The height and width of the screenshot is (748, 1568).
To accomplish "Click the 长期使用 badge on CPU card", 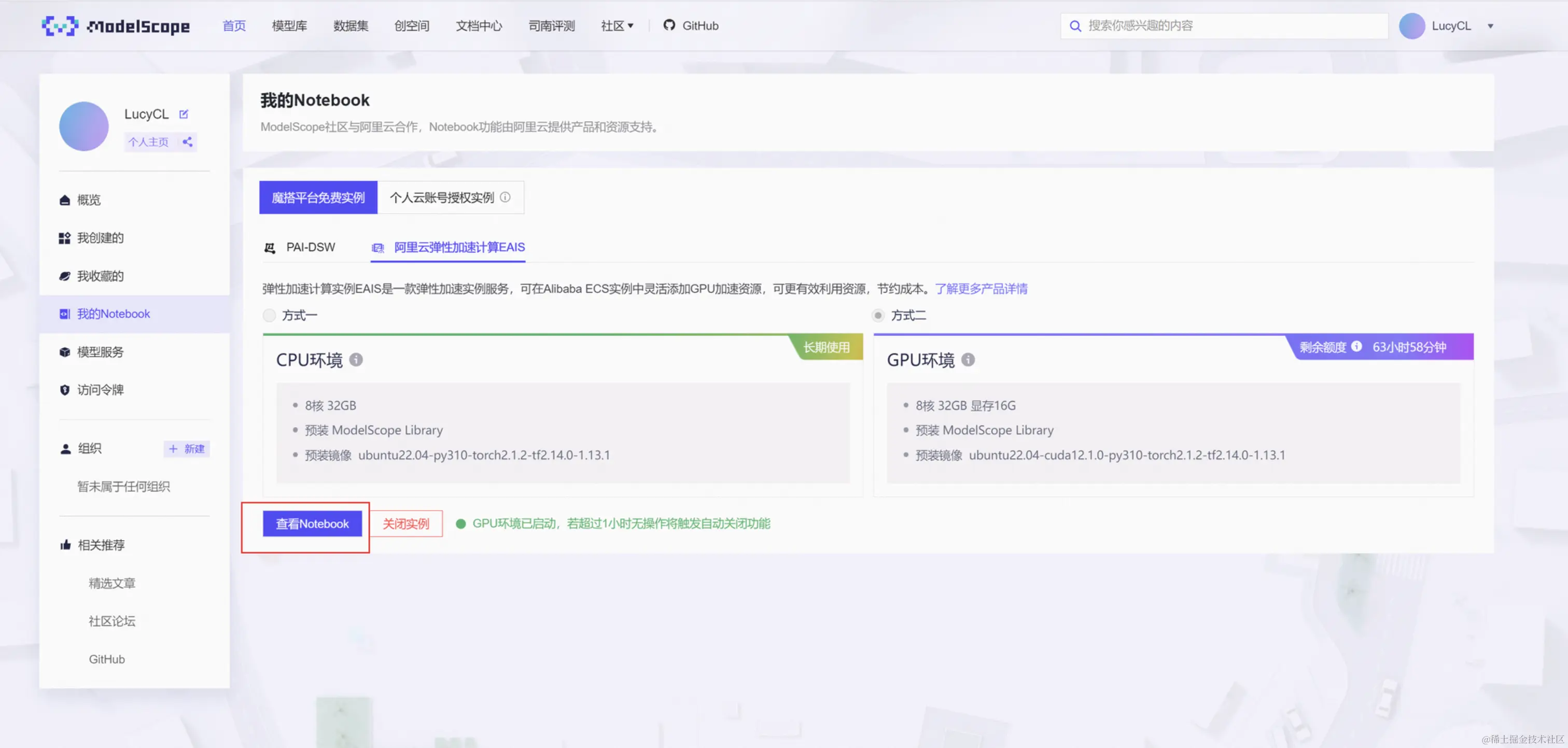I will pos(826,347).
